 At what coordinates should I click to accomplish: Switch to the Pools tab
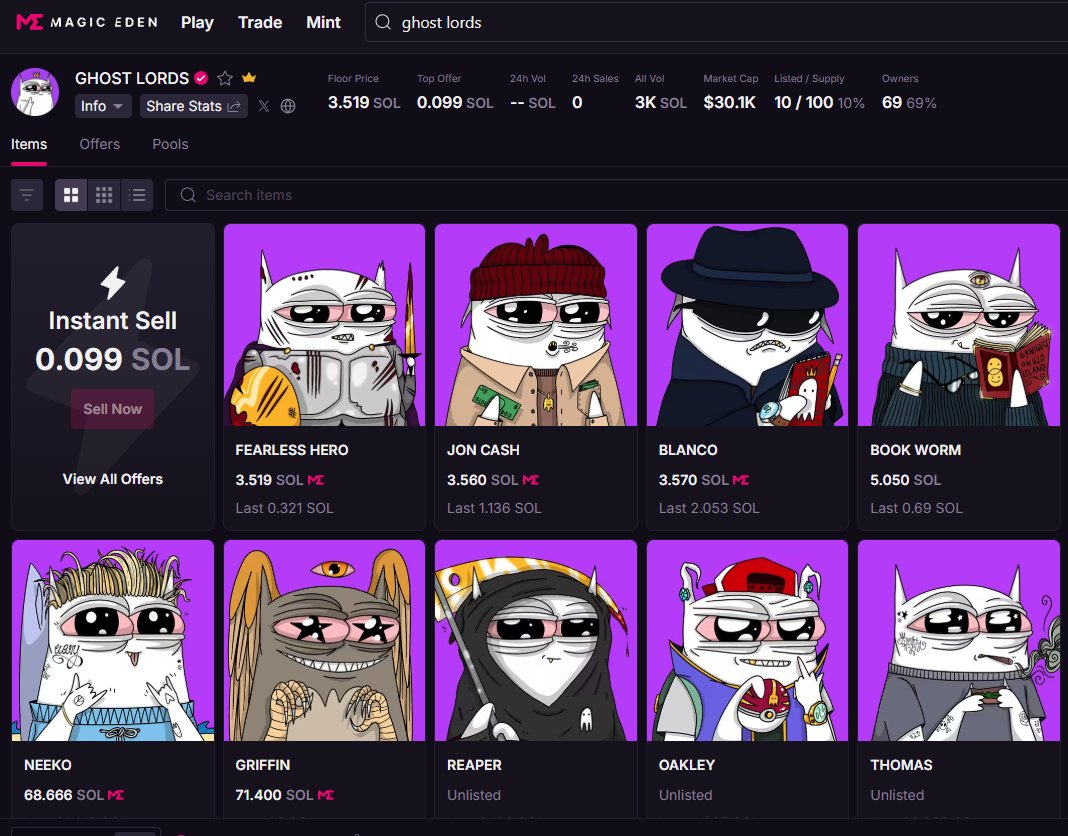[170, 144]
